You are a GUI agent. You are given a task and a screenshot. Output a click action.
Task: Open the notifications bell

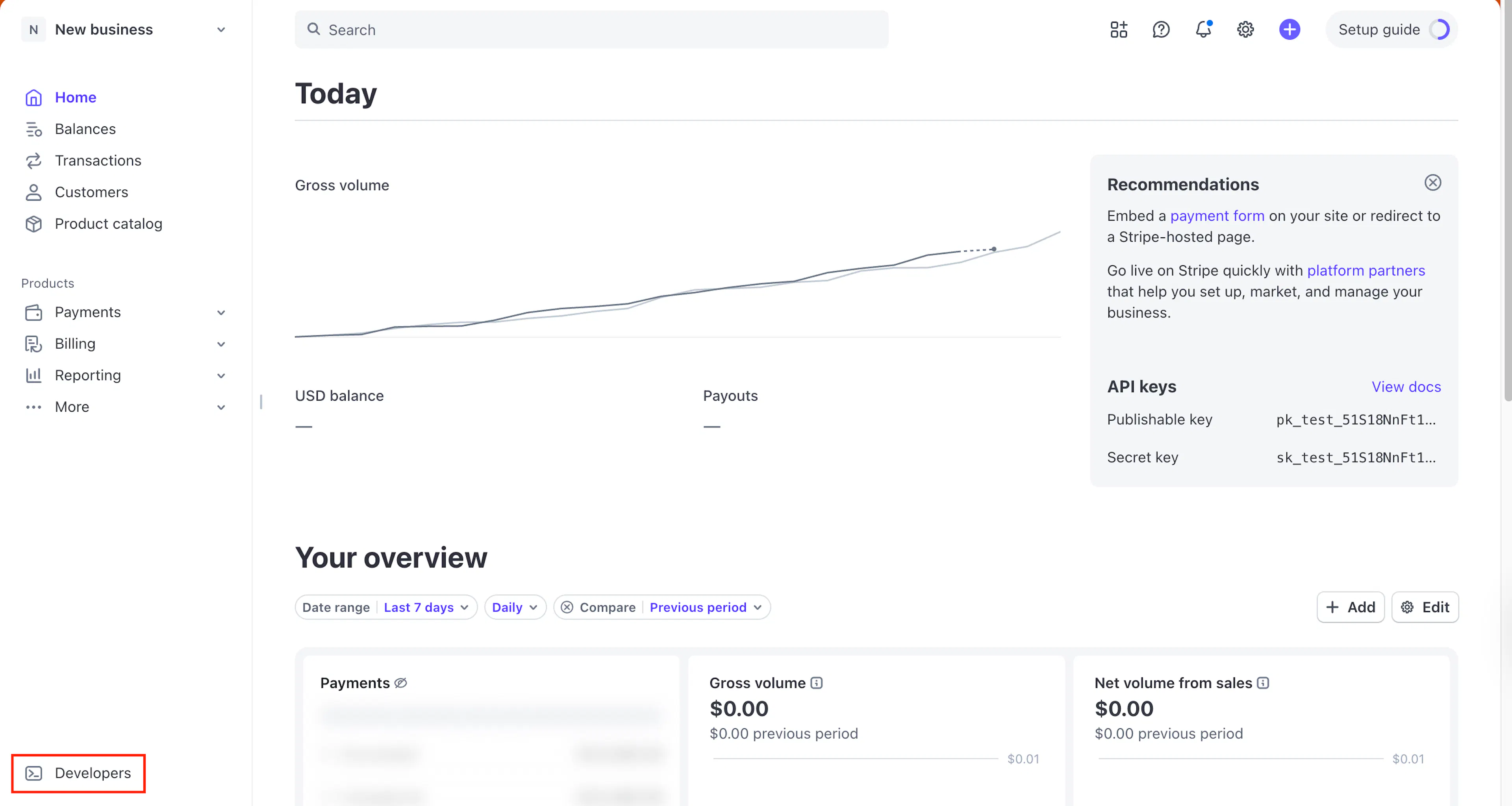click(1203, 30)
